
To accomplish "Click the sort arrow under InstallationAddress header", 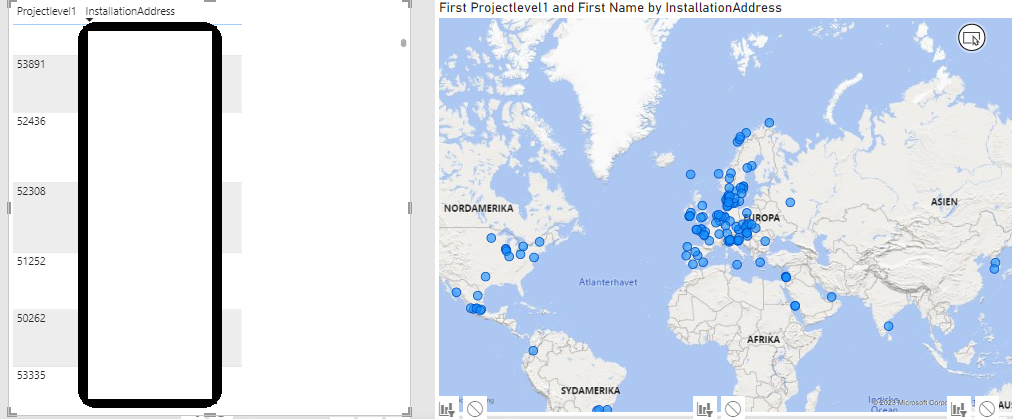I will pos(89,21).
